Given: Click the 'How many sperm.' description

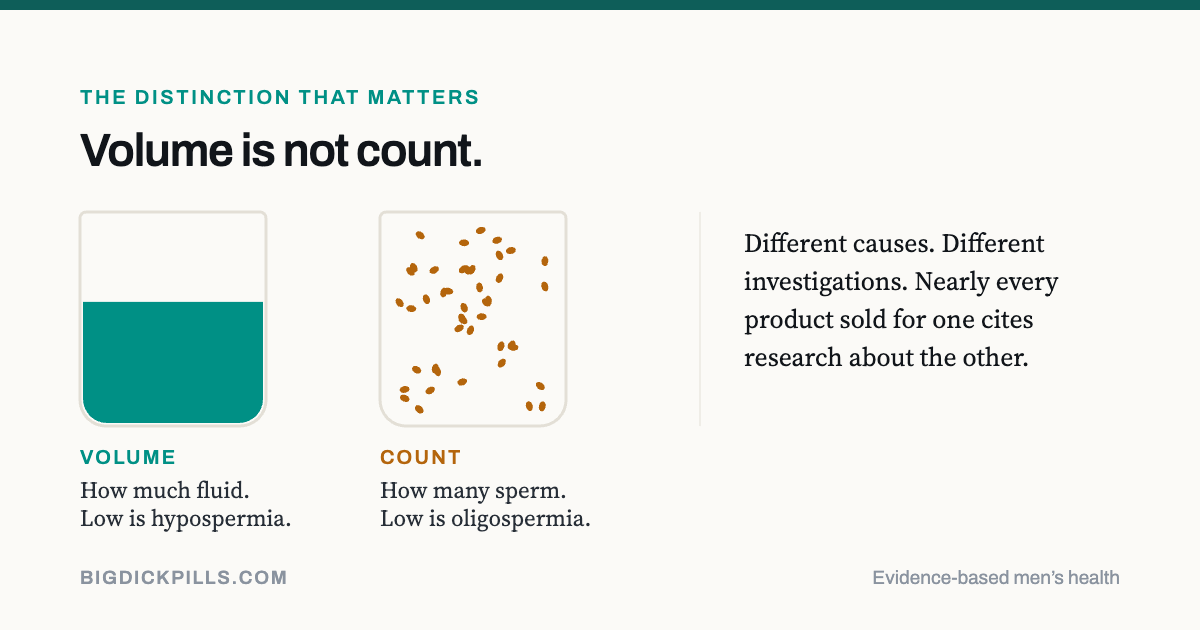Looking at the screenshot, I should (473, 492).
